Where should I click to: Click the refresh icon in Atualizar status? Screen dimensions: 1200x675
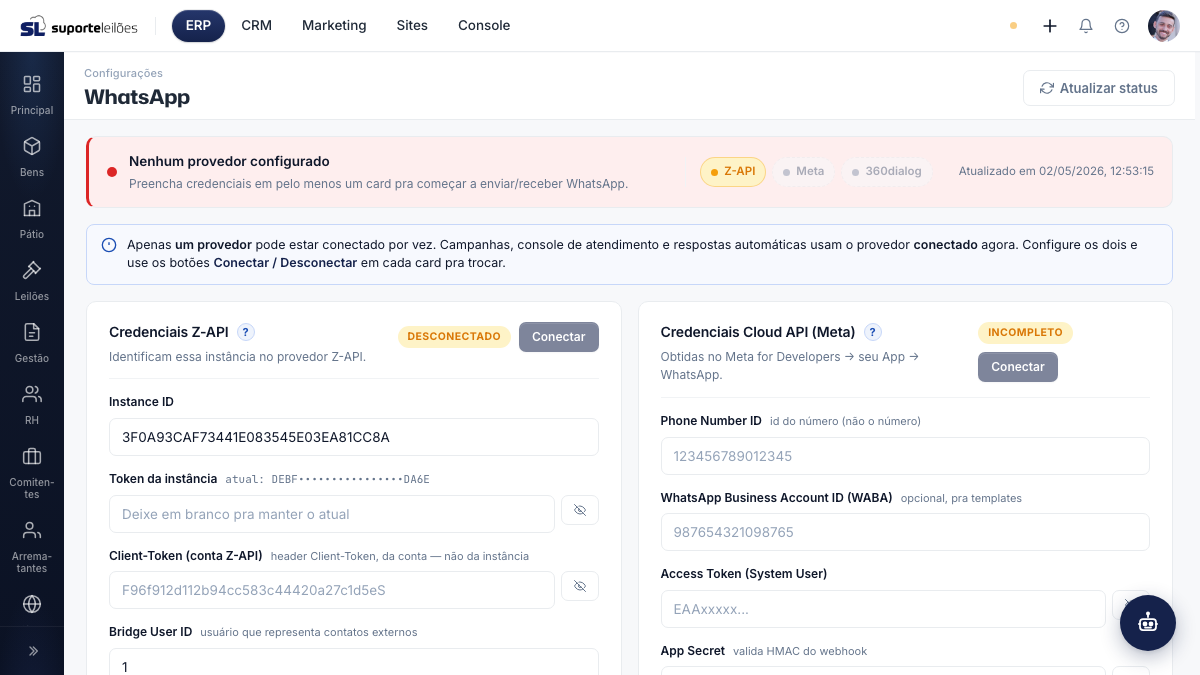click(x=1047, y=88)
